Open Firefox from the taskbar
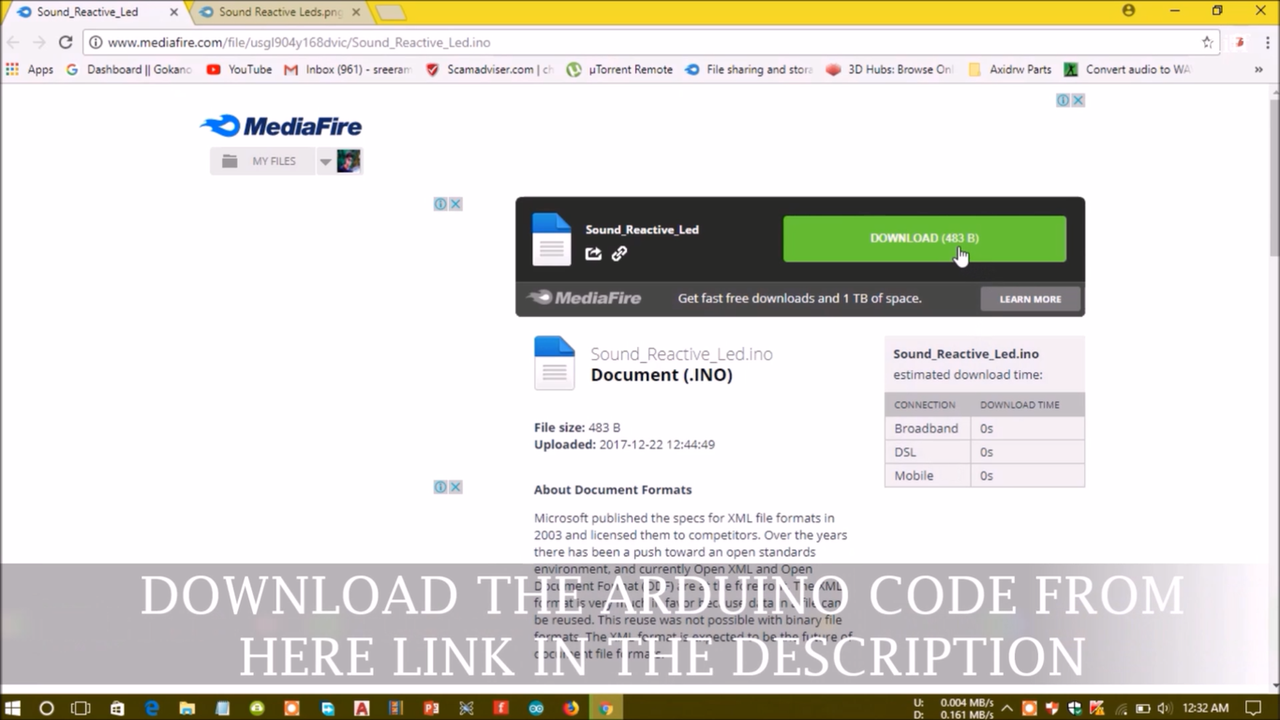The image size is (1280, 720). 571,708
